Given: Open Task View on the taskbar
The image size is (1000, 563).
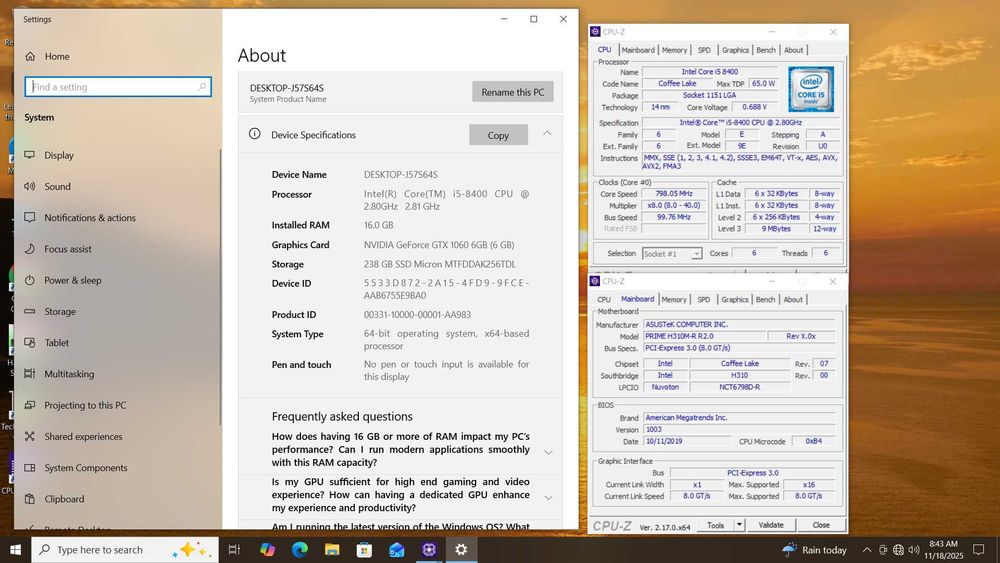Looking at the screenshot, I should tap(234, 550).
